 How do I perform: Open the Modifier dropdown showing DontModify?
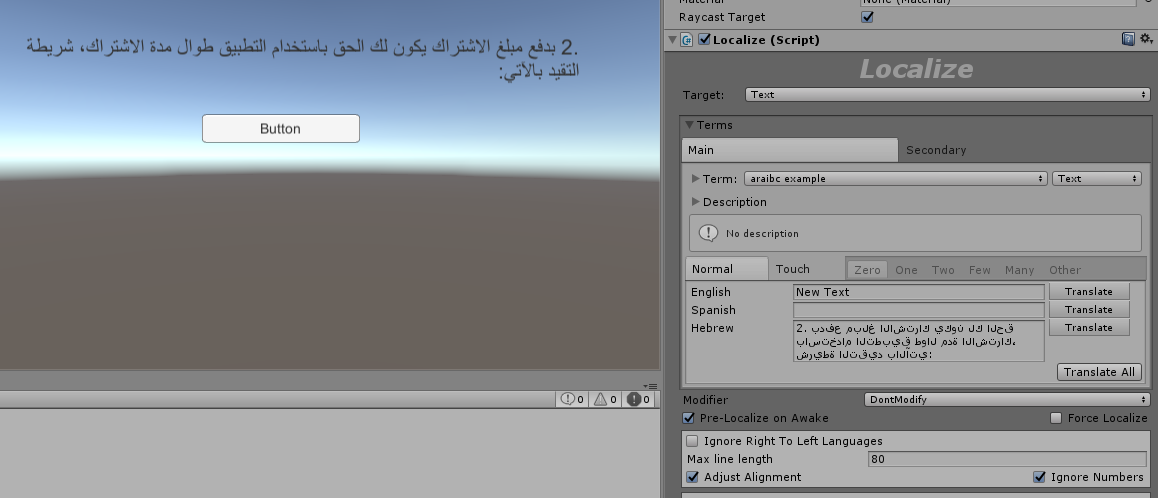(x=1006, y=399)
